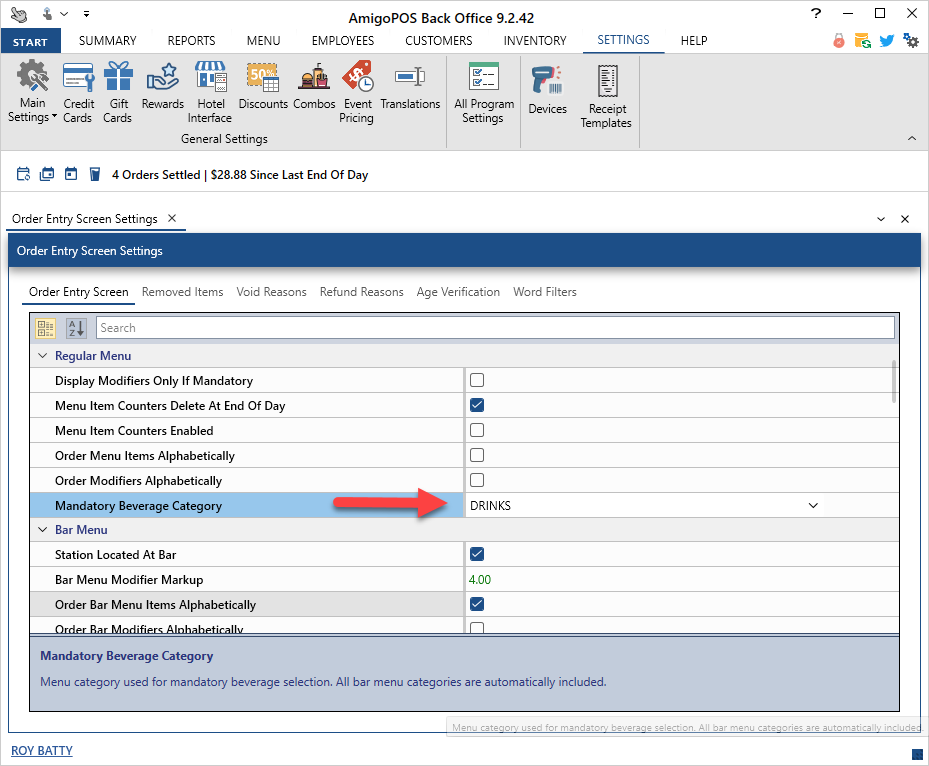
Task: Open Event Pricing settings
Action: pos(356,90)
